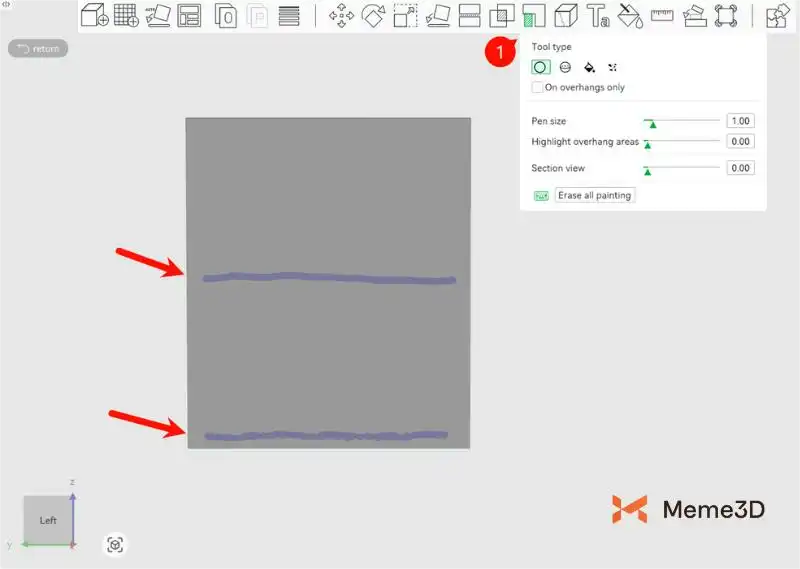Screen dimensions: 800x569
Task: Open the Measure ruler tool
Action: point(662,16)
